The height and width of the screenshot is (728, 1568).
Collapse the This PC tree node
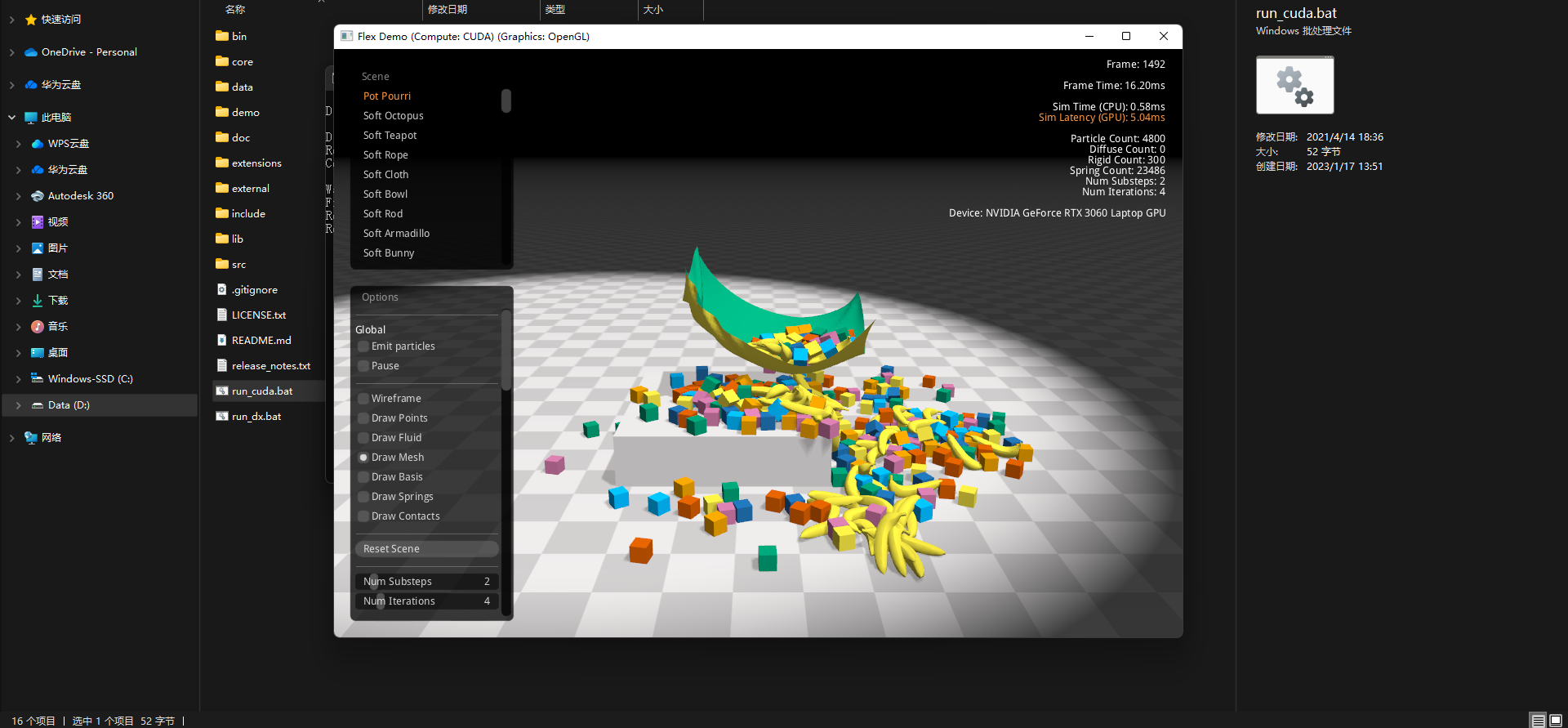click(11, 118)
